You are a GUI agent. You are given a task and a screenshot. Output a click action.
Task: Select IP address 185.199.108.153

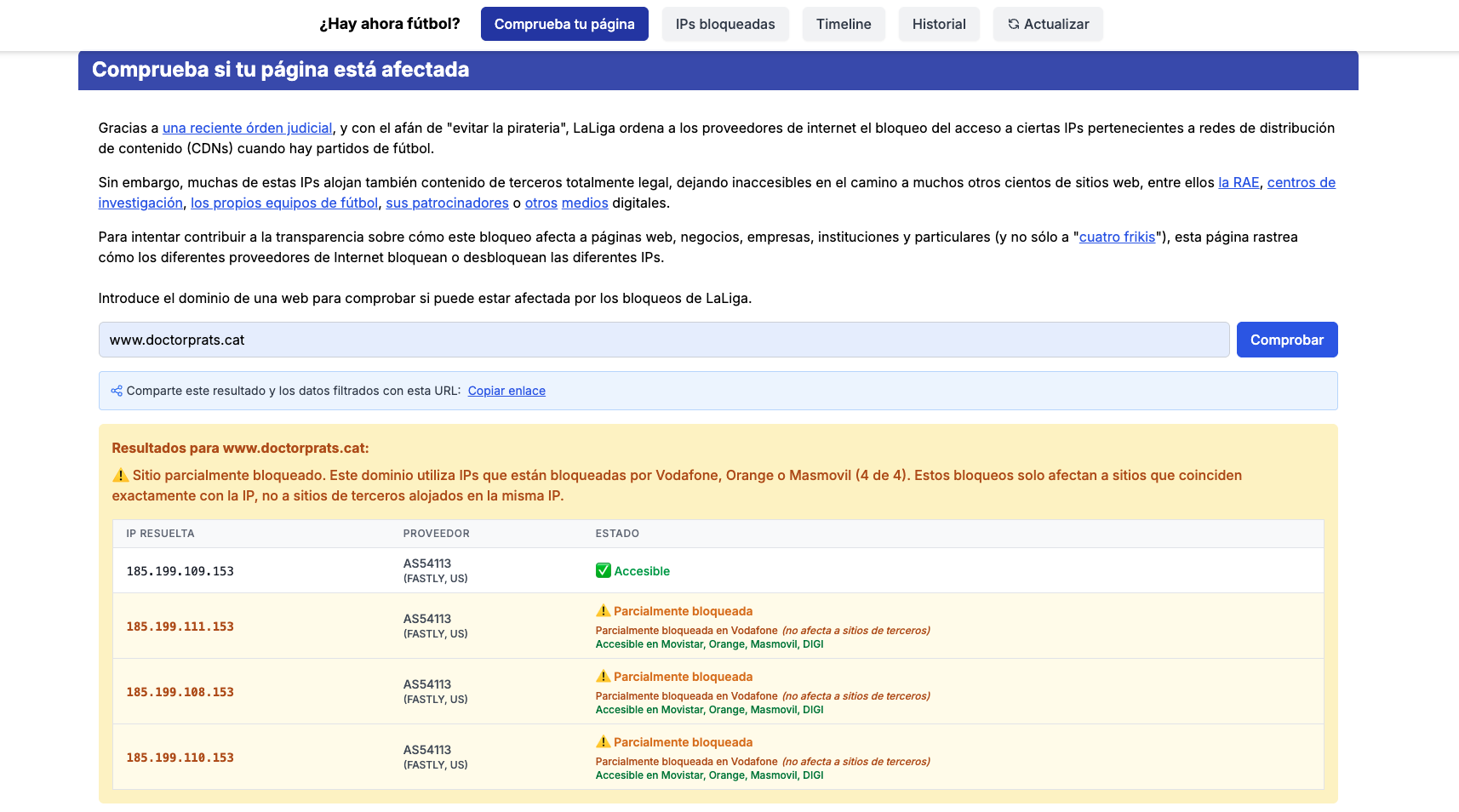click(180, 692)
